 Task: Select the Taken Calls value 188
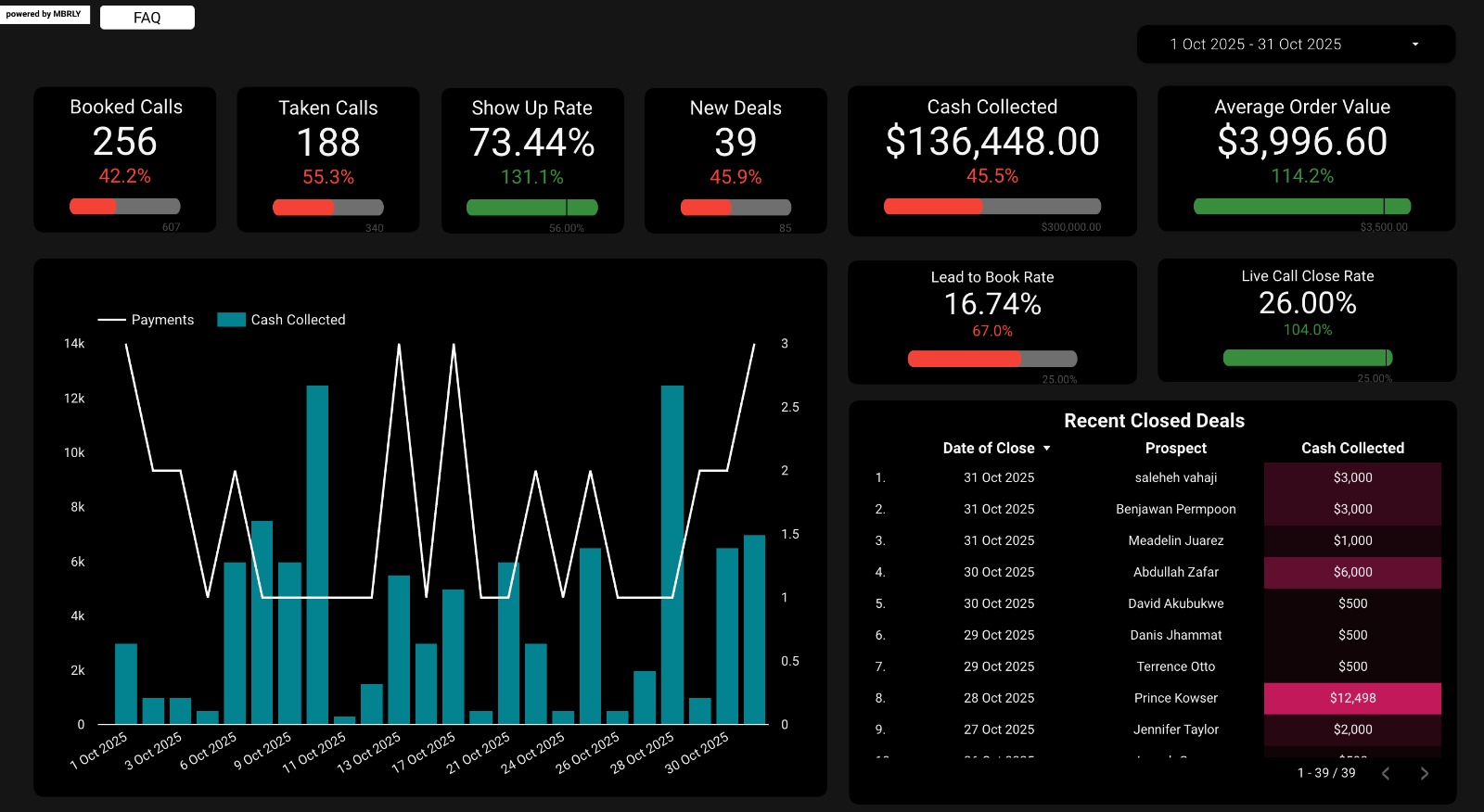(328, 143)
